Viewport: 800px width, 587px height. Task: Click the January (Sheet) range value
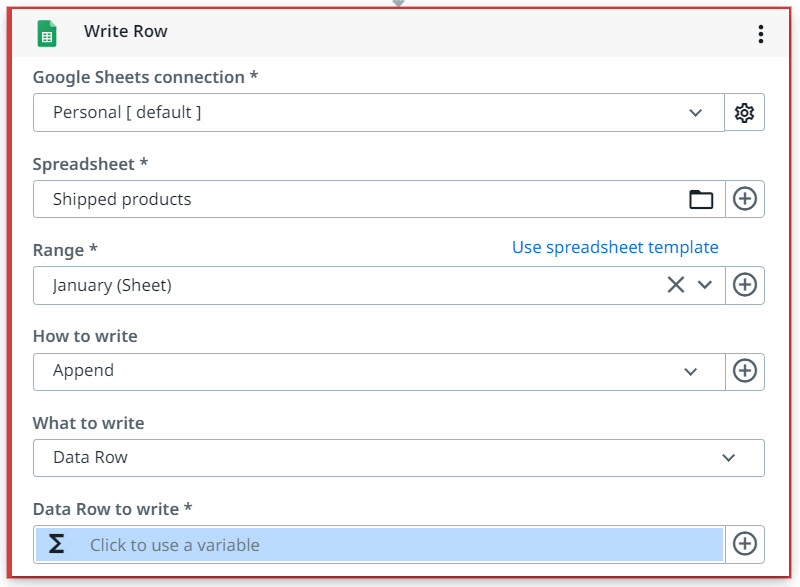click(112, 285)
